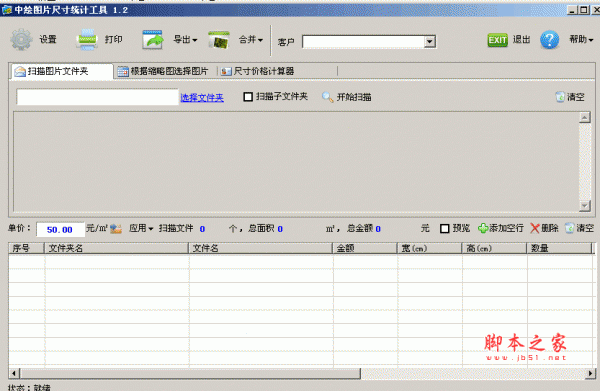The image size is (600, 391).
Task: Click the 文件名 column header
Action: [x=261, y=248]
